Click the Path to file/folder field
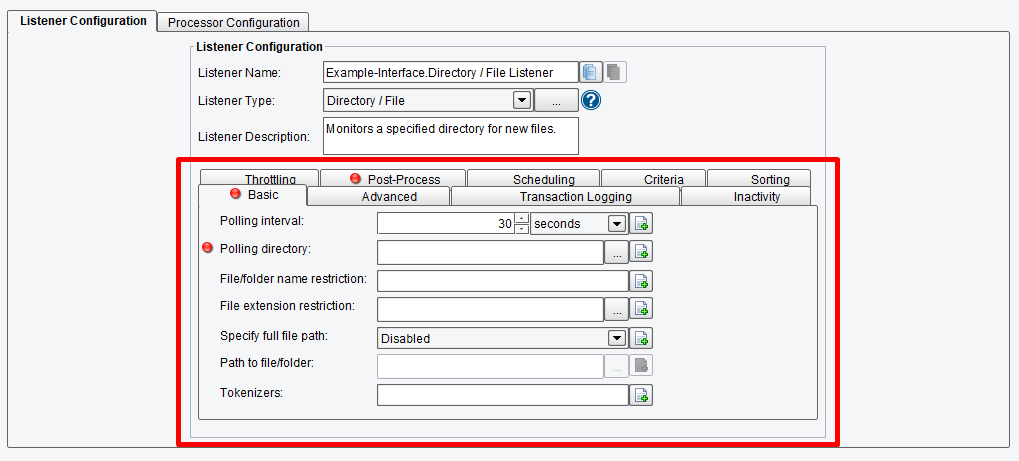 [x=491, y=367]
